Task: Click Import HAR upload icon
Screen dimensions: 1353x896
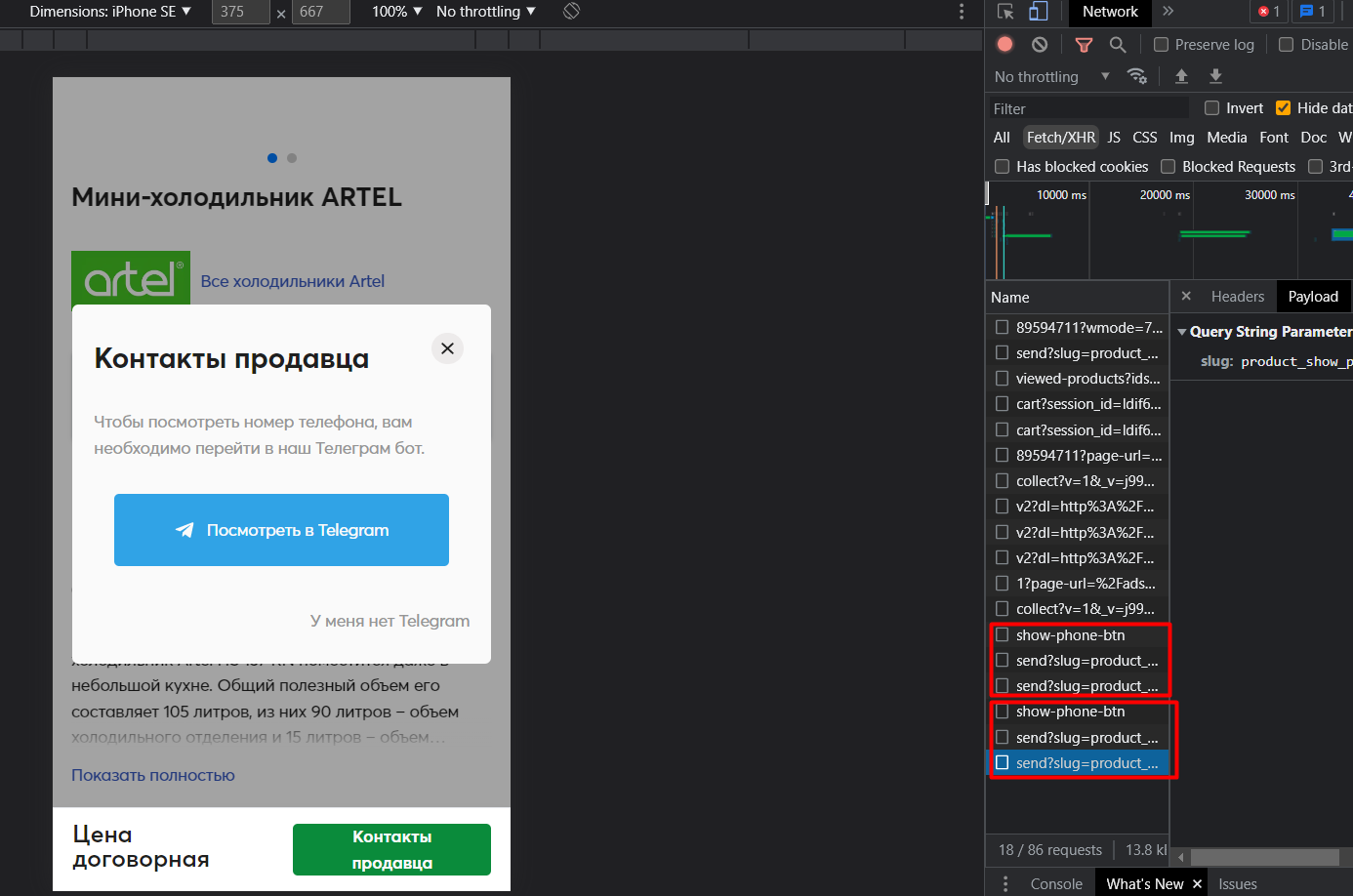Action: pos(1181,76)
